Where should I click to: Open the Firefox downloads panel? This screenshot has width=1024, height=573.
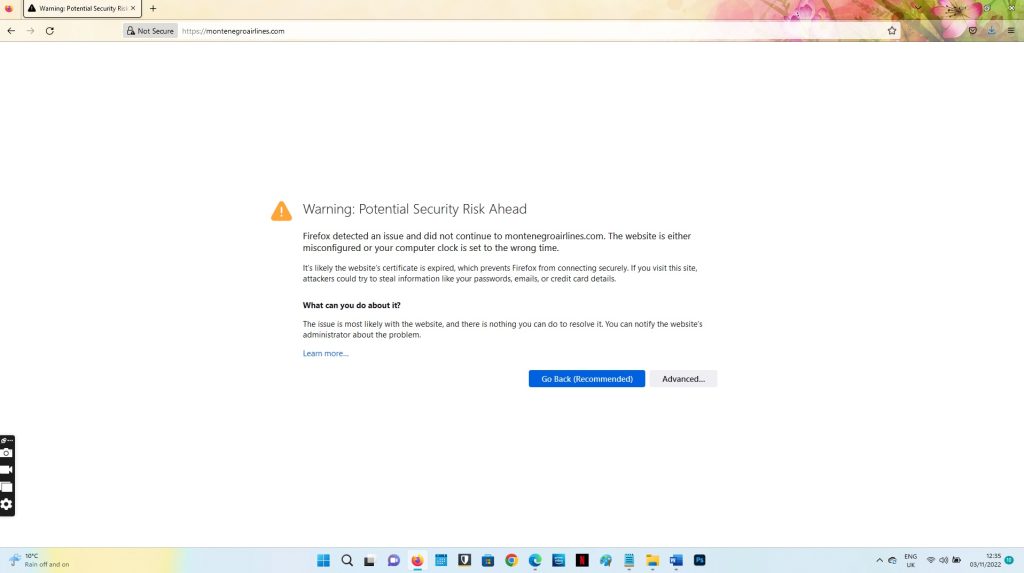(x=991, y=31)
